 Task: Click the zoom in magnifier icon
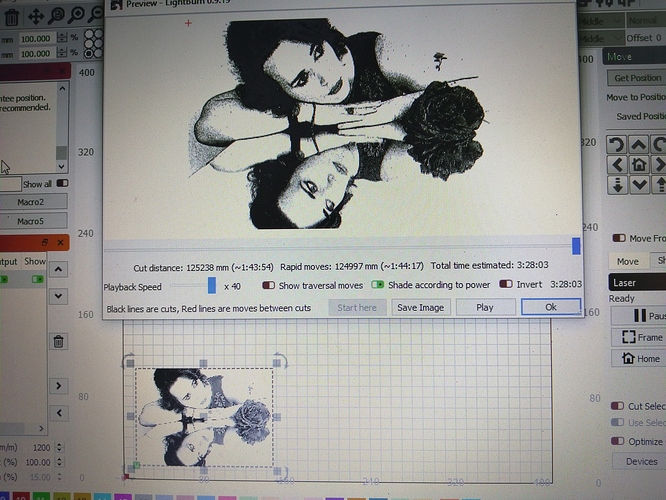coord(77,15)
